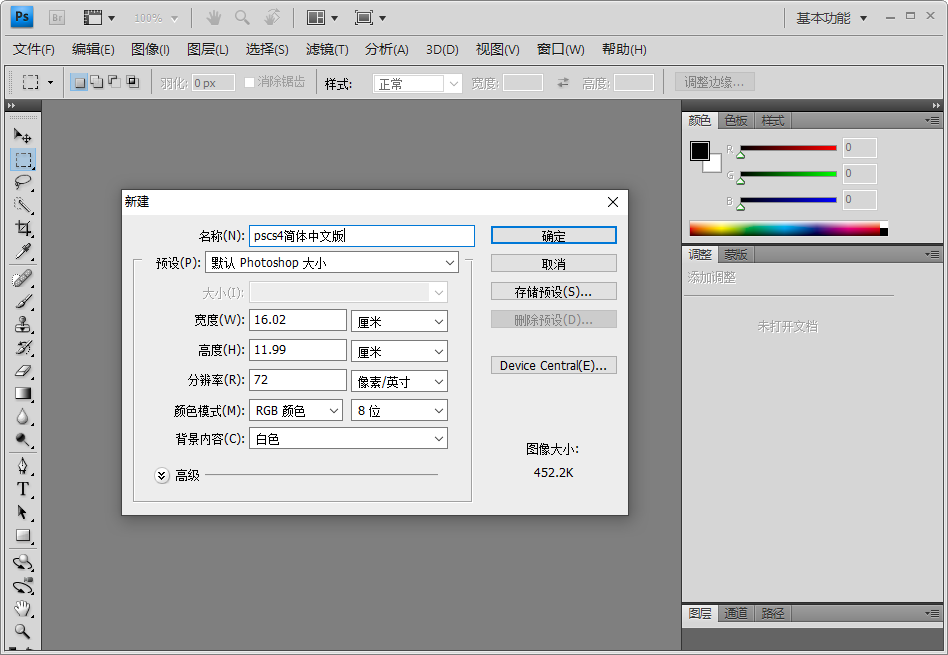The image size is (948, 655).
Task: Open the 预设 preset dropdown
Action: (x=332, y=262)
